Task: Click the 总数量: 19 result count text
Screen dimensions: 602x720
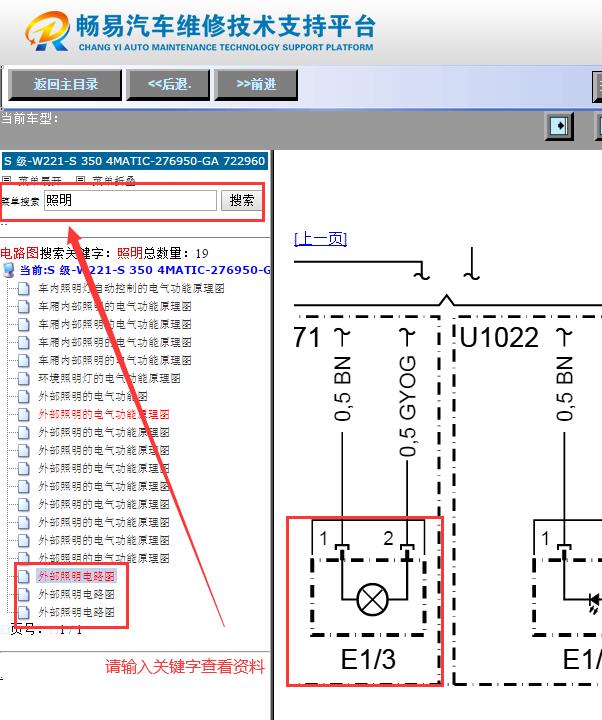Action: coord(176,253)
